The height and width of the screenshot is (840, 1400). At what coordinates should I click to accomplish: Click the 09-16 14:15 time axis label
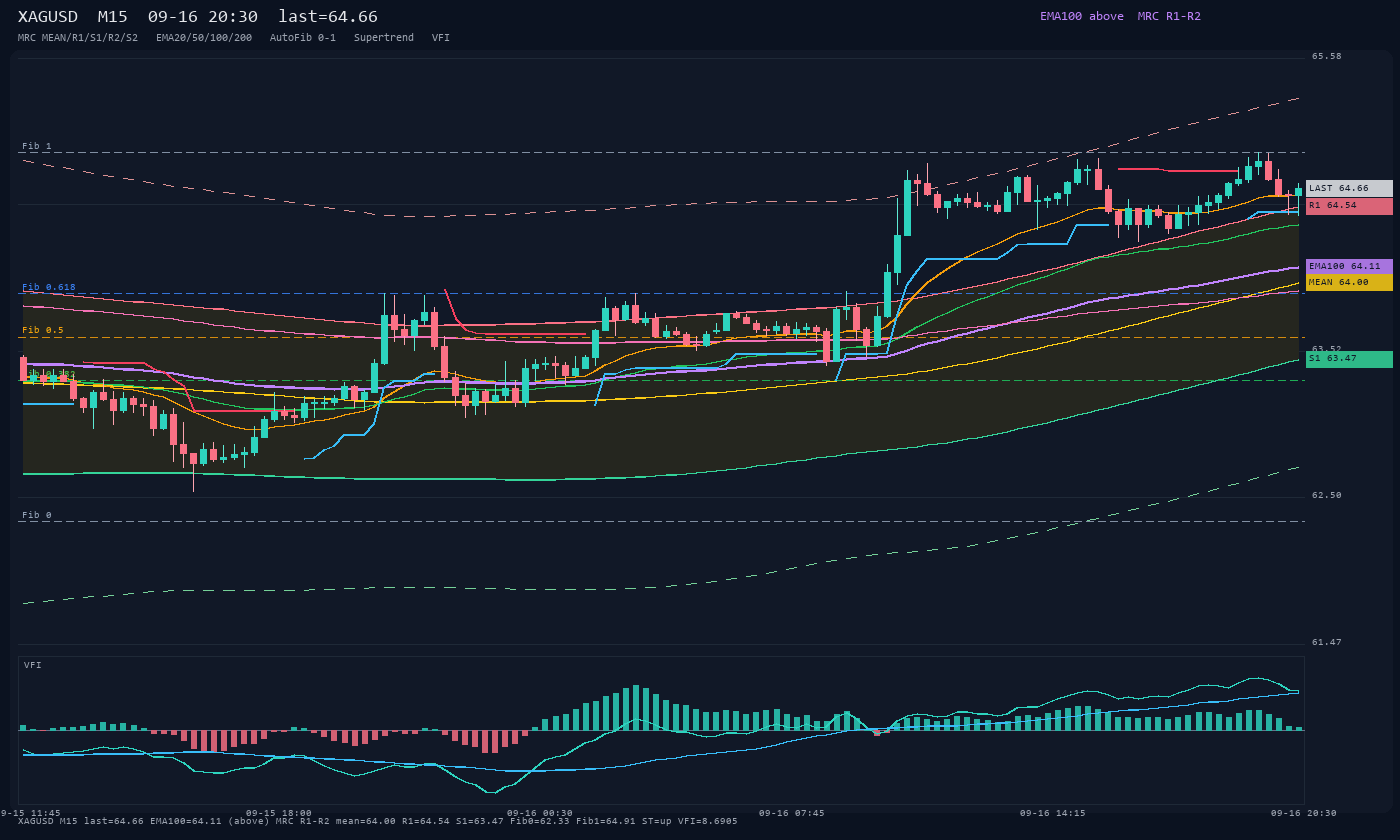pos(1053,813)
